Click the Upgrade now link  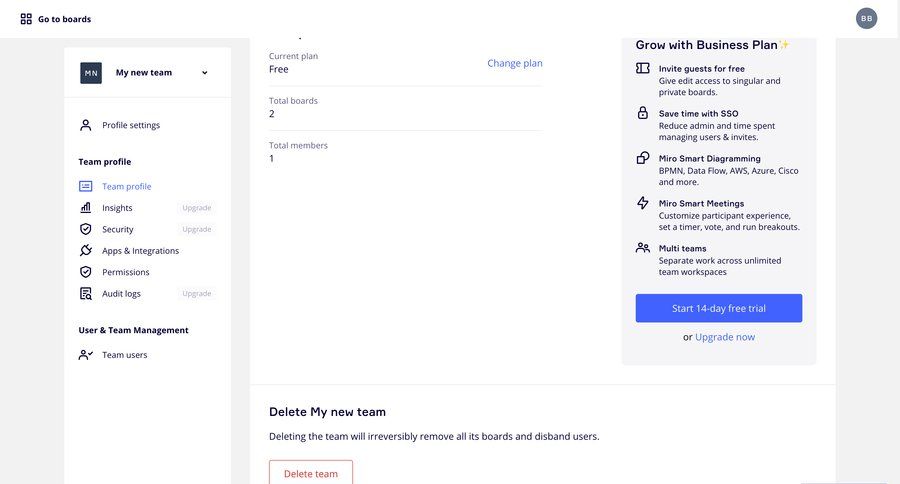point(725,337)
